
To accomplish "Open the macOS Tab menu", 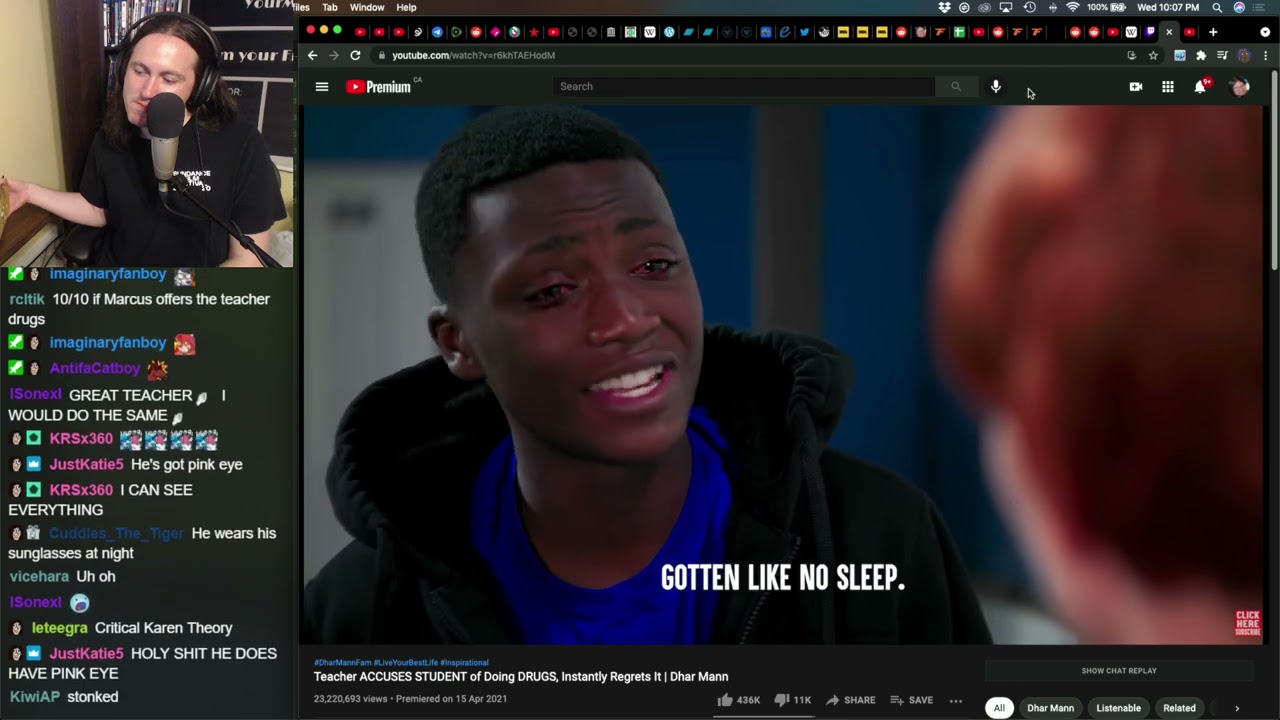I will [x=330, y=7].
